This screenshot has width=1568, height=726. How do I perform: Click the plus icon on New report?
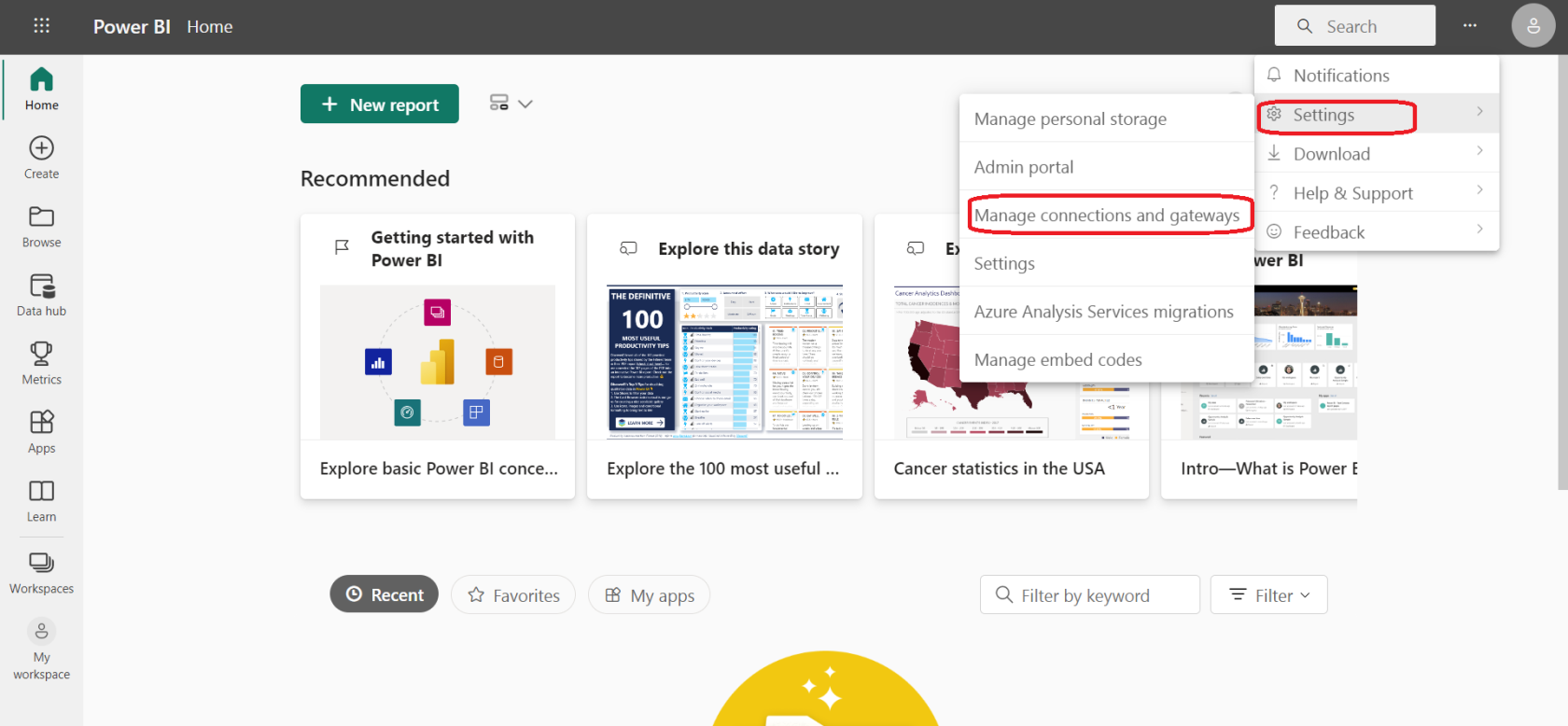(x=329, y=105)
